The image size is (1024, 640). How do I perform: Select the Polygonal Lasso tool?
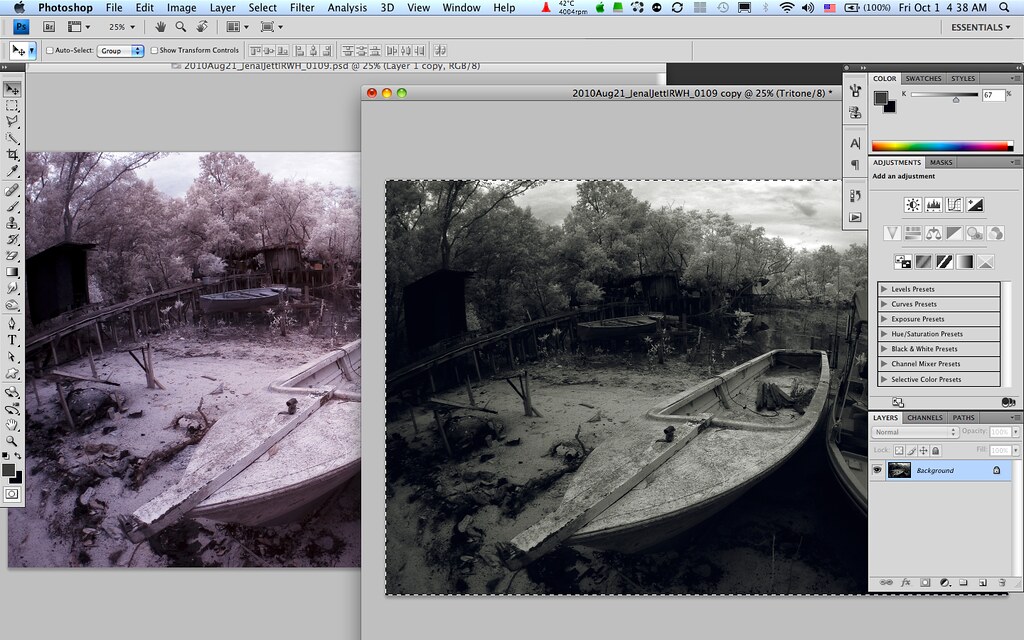coord(12,121)
